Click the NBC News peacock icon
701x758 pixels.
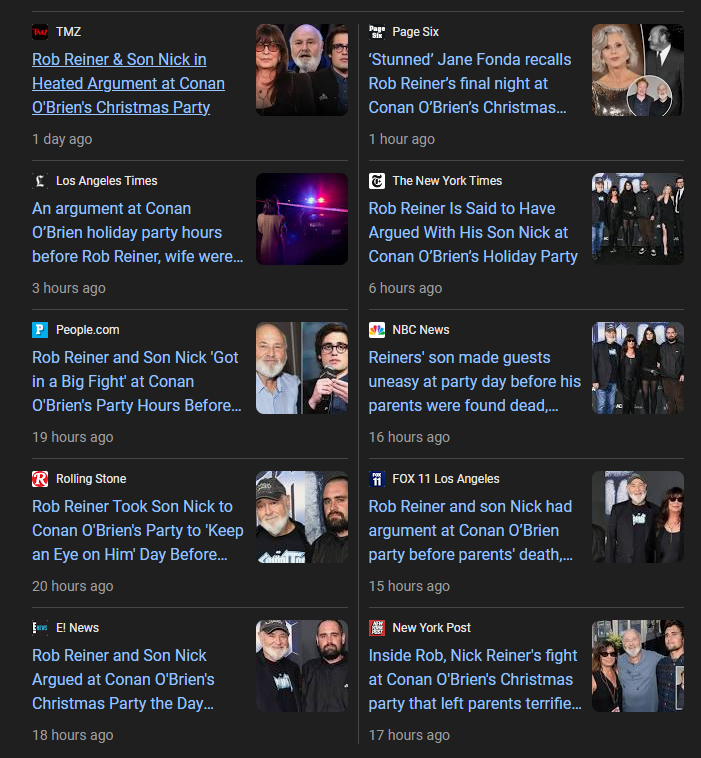[377, 330]
